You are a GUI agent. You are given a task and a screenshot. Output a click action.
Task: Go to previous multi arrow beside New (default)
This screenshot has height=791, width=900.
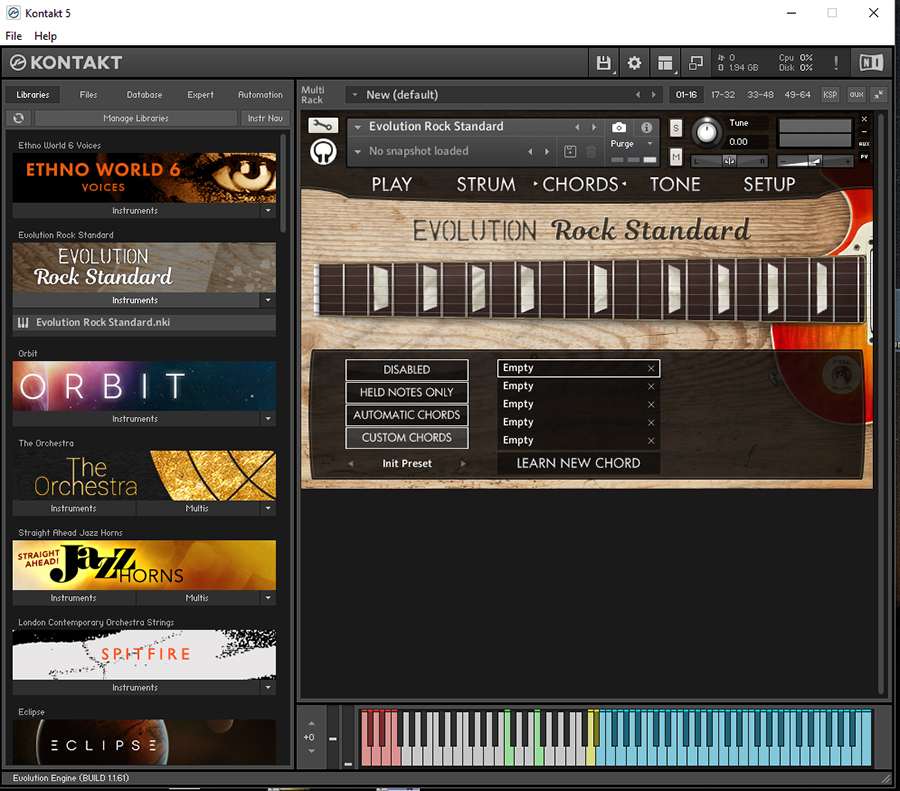(x=638, y=95)
